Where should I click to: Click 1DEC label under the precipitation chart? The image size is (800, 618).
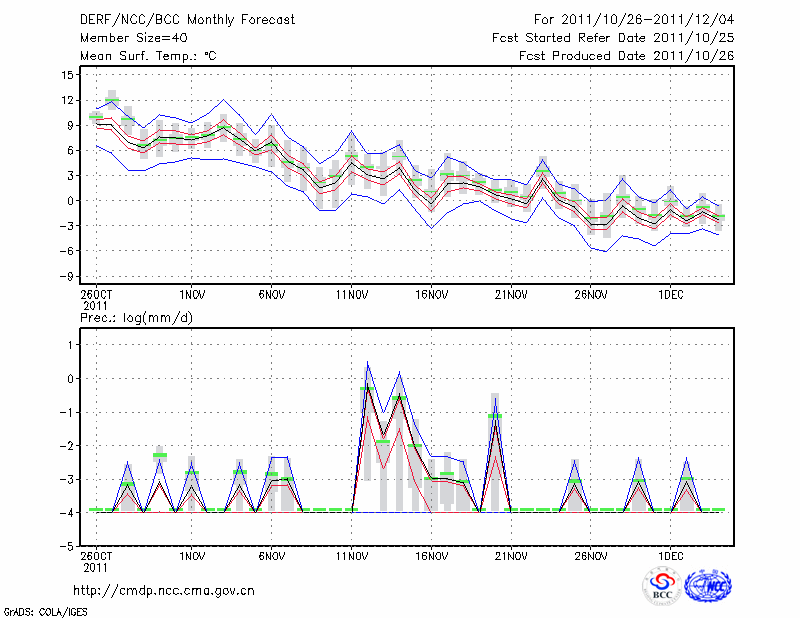pos(670,554)
